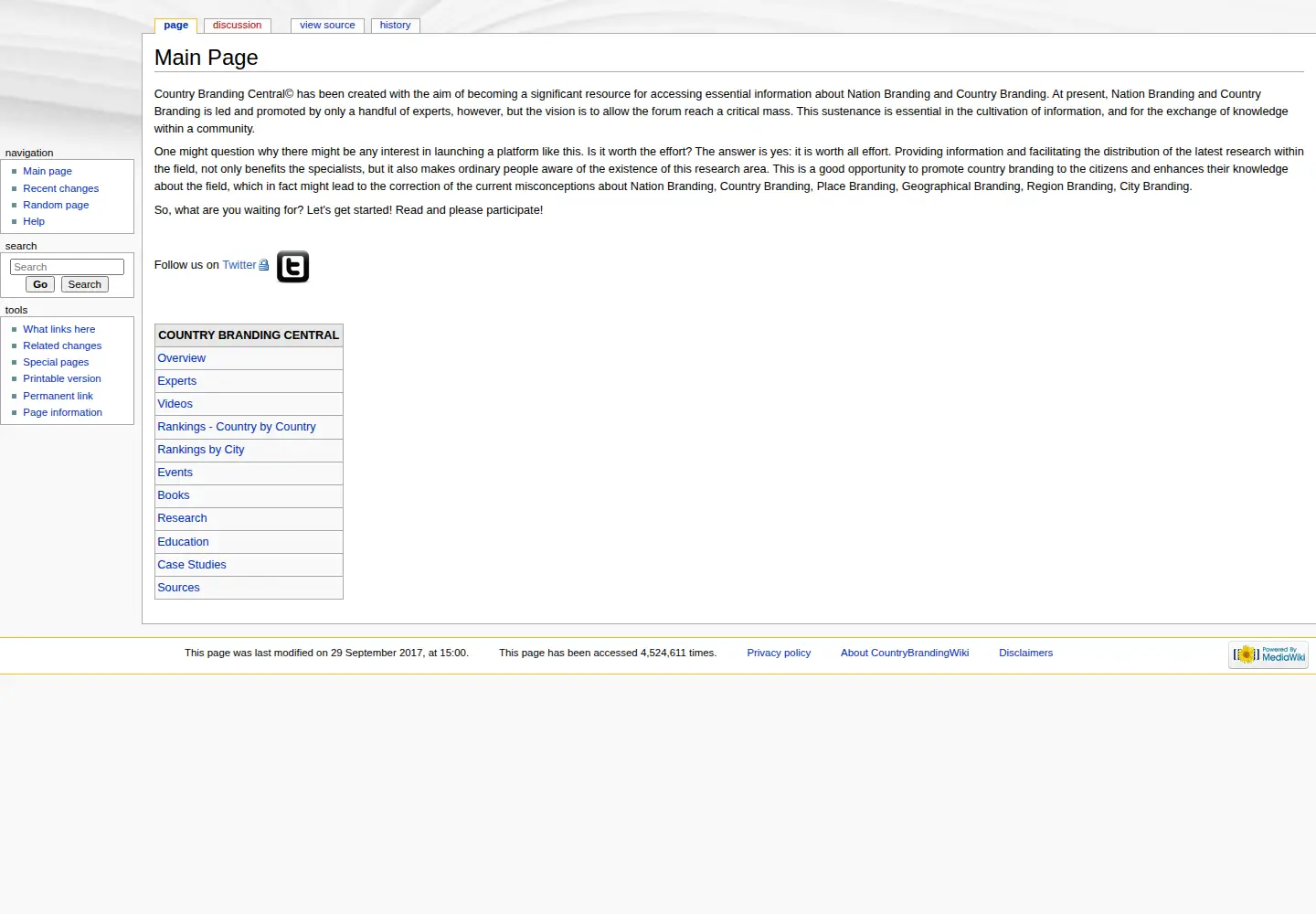Open the Experts page link
The height and width of the screenshot is (914, 1316).
[x=177, y=381]
